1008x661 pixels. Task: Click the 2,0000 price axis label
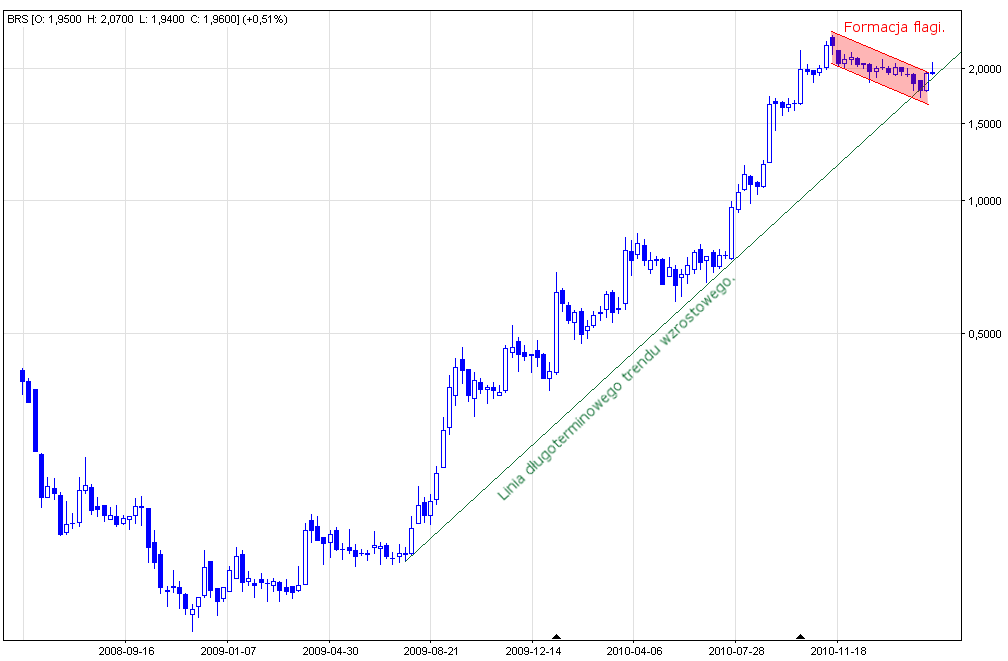(983, 69)
